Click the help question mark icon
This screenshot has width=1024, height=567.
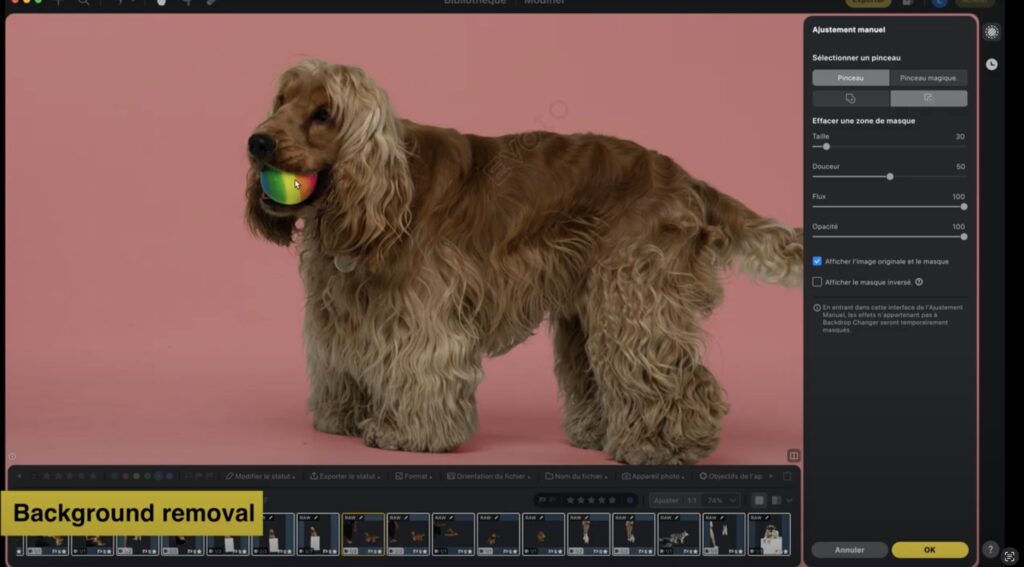990,549
